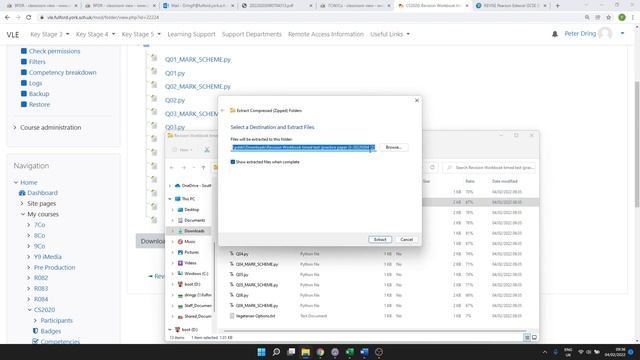Select Q04.py in Explorer file list
This screenshot has height=360, width=640.
[x=242, y=254]
